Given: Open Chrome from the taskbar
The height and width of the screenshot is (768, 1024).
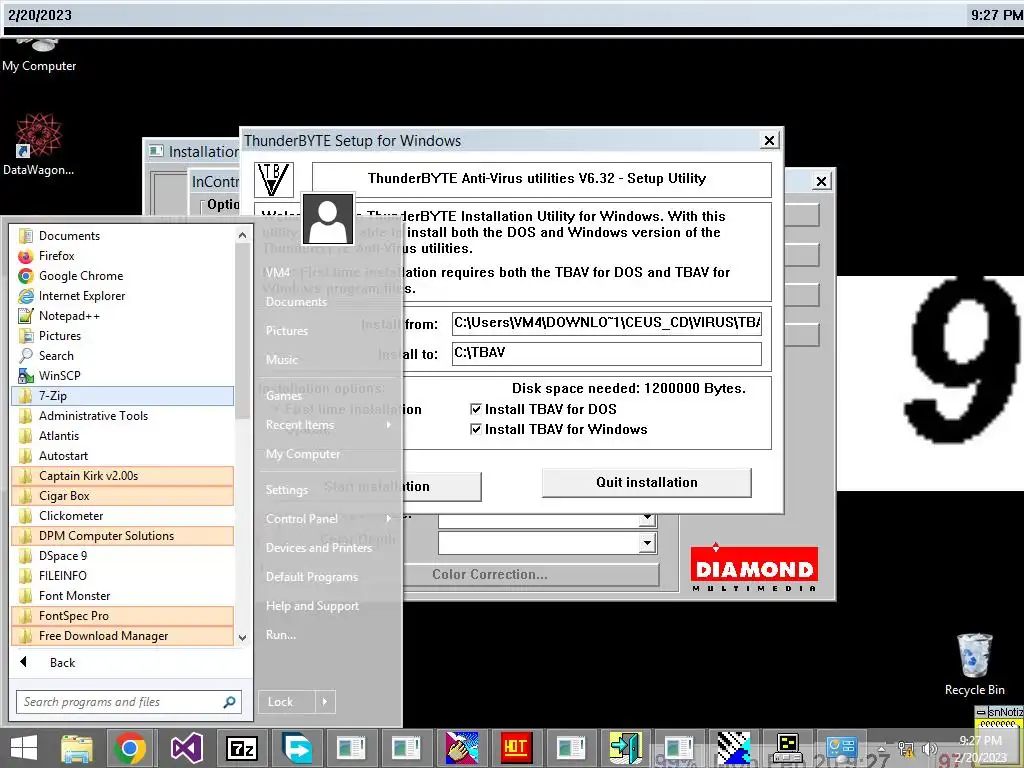Looking at the screenshot, I should (130, 748).
